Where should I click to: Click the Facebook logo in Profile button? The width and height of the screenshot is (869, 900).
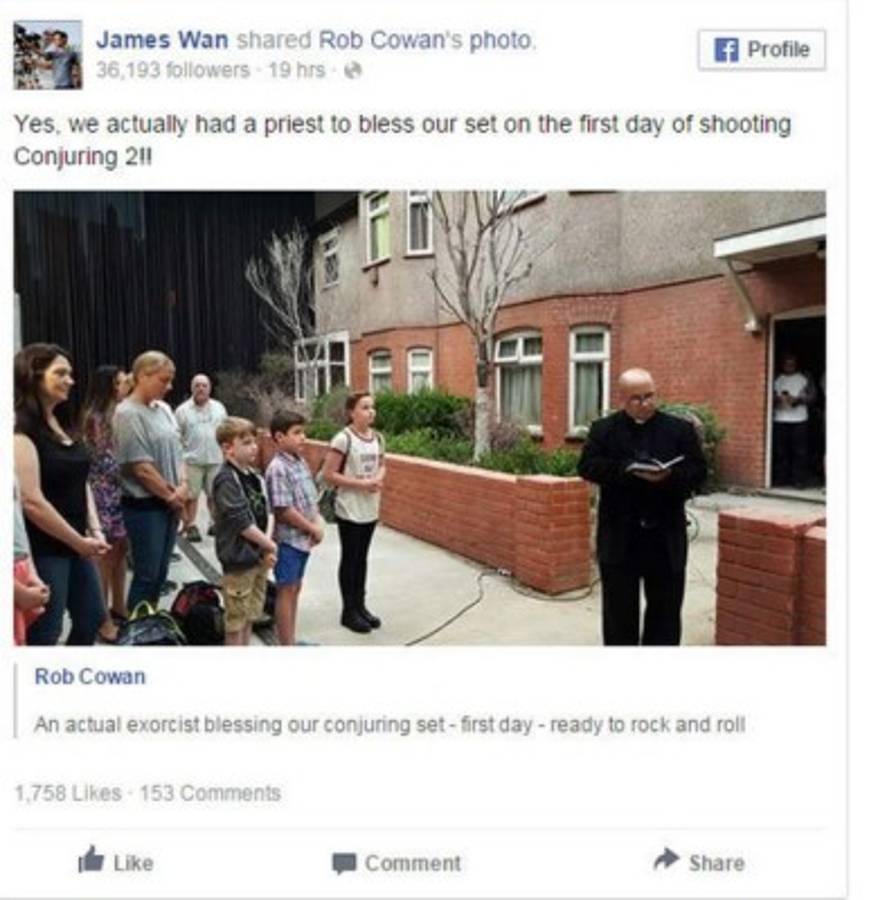tap(726, 50)
